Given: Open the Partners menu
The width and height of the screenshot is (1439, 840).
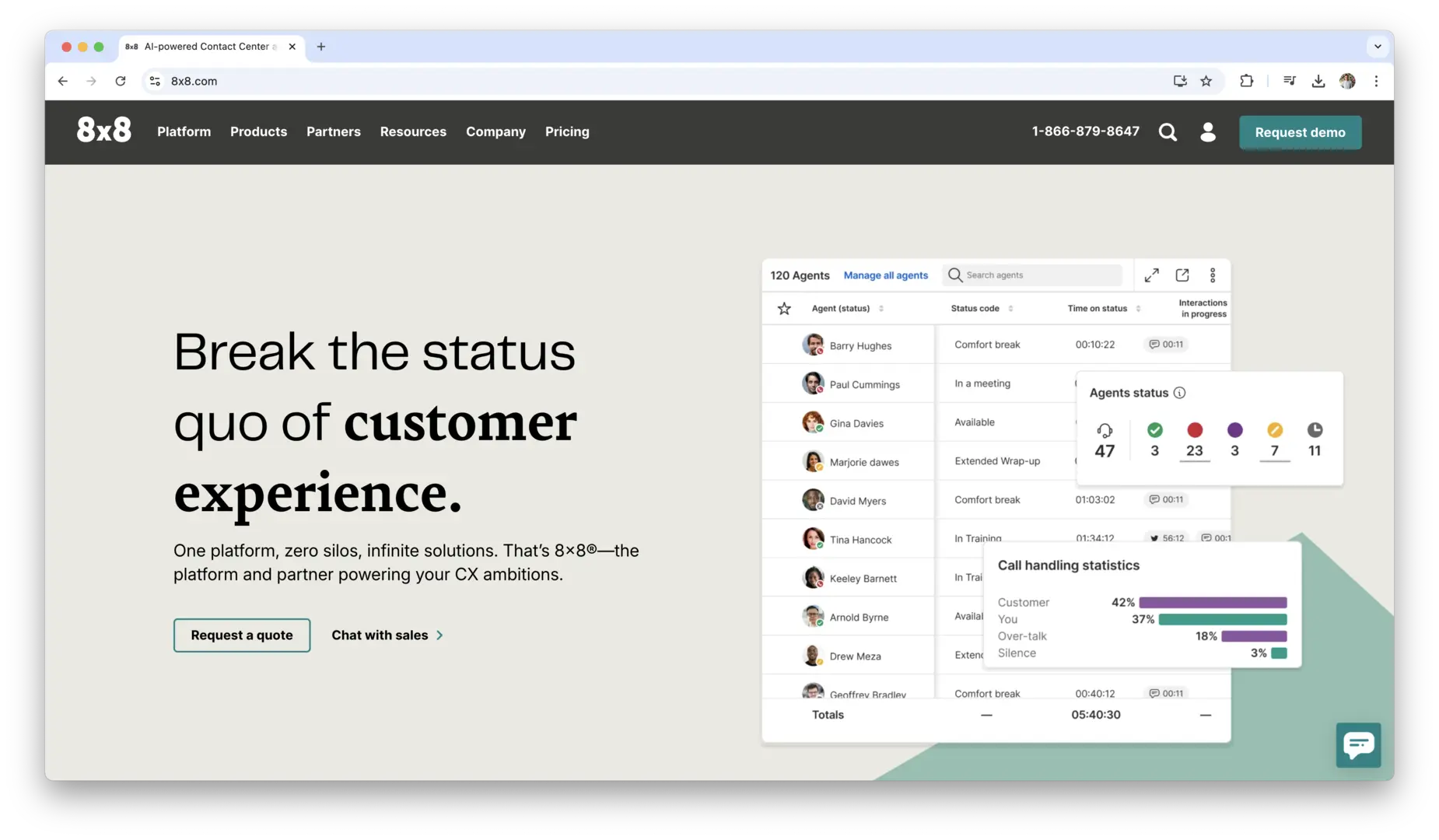Looking at the screenshot, I should click(x=334, y=132).
